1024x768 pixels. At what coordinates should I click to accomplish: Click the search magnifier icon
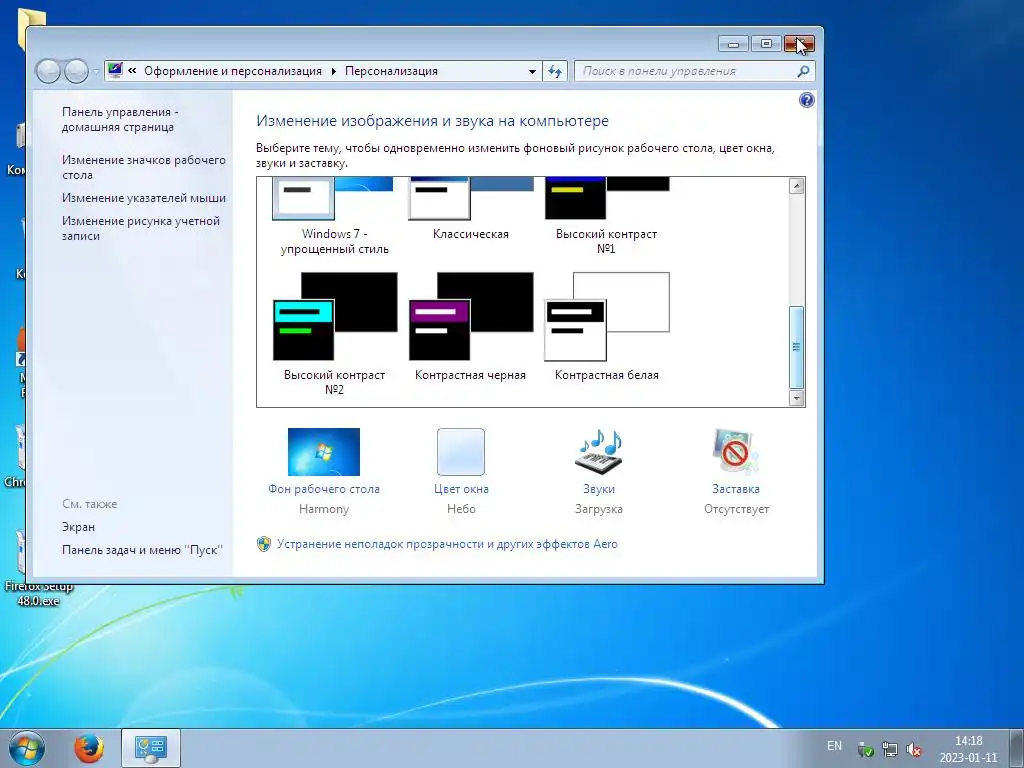click(x=803, y=71)
